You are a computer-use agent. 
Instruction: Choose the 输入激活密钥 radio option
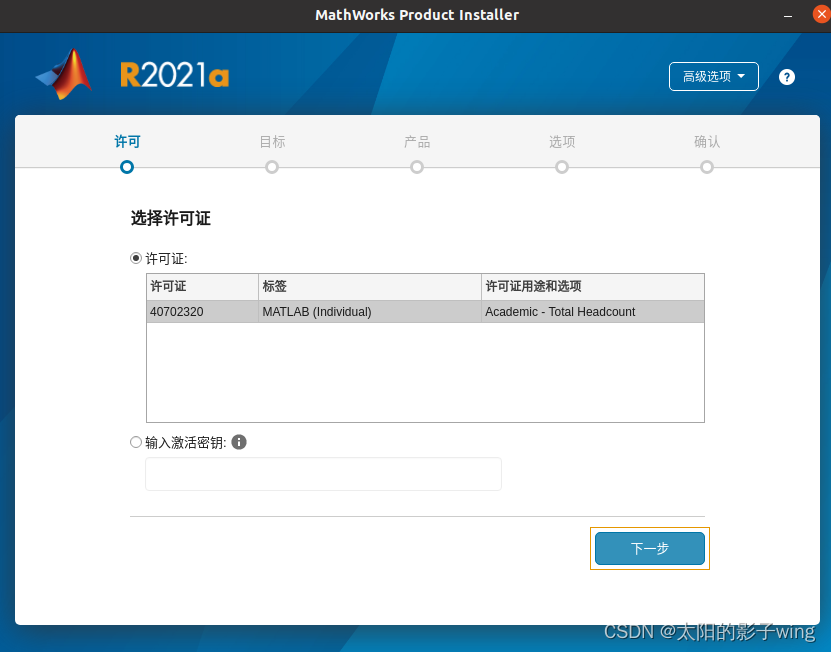click(136, 442)
